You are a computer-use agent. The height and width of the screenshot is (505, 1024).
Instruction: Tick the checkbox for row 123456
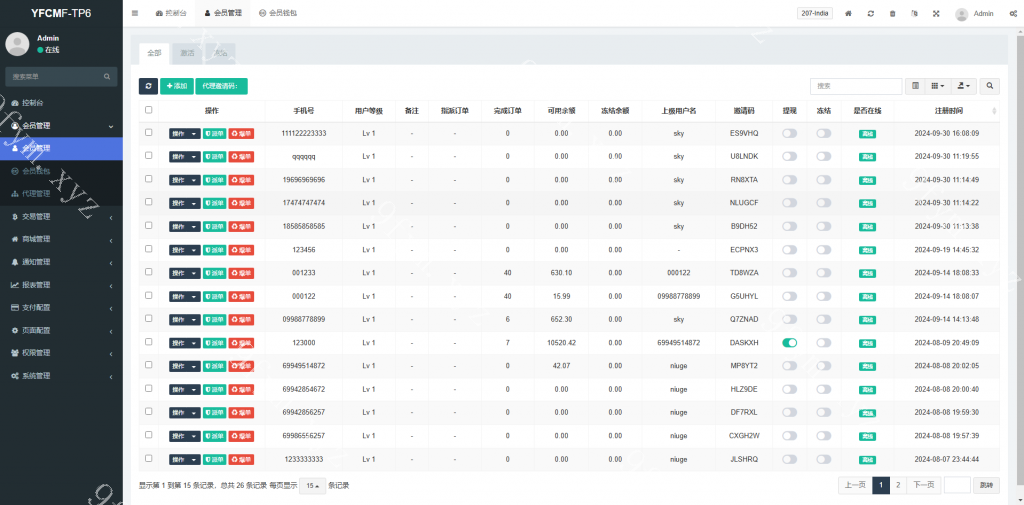point(148,248)
